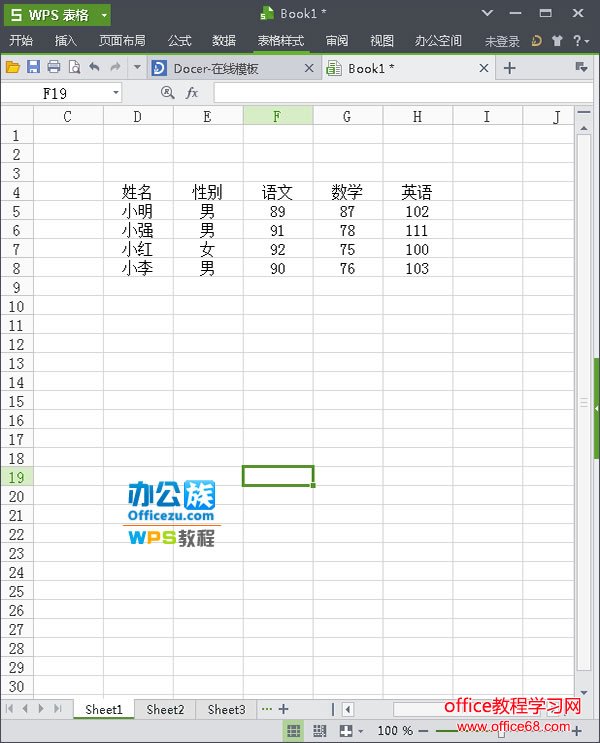
Task: Expand the WPS 表格 dropdown arrow
Action: click(x=104, y=15)
